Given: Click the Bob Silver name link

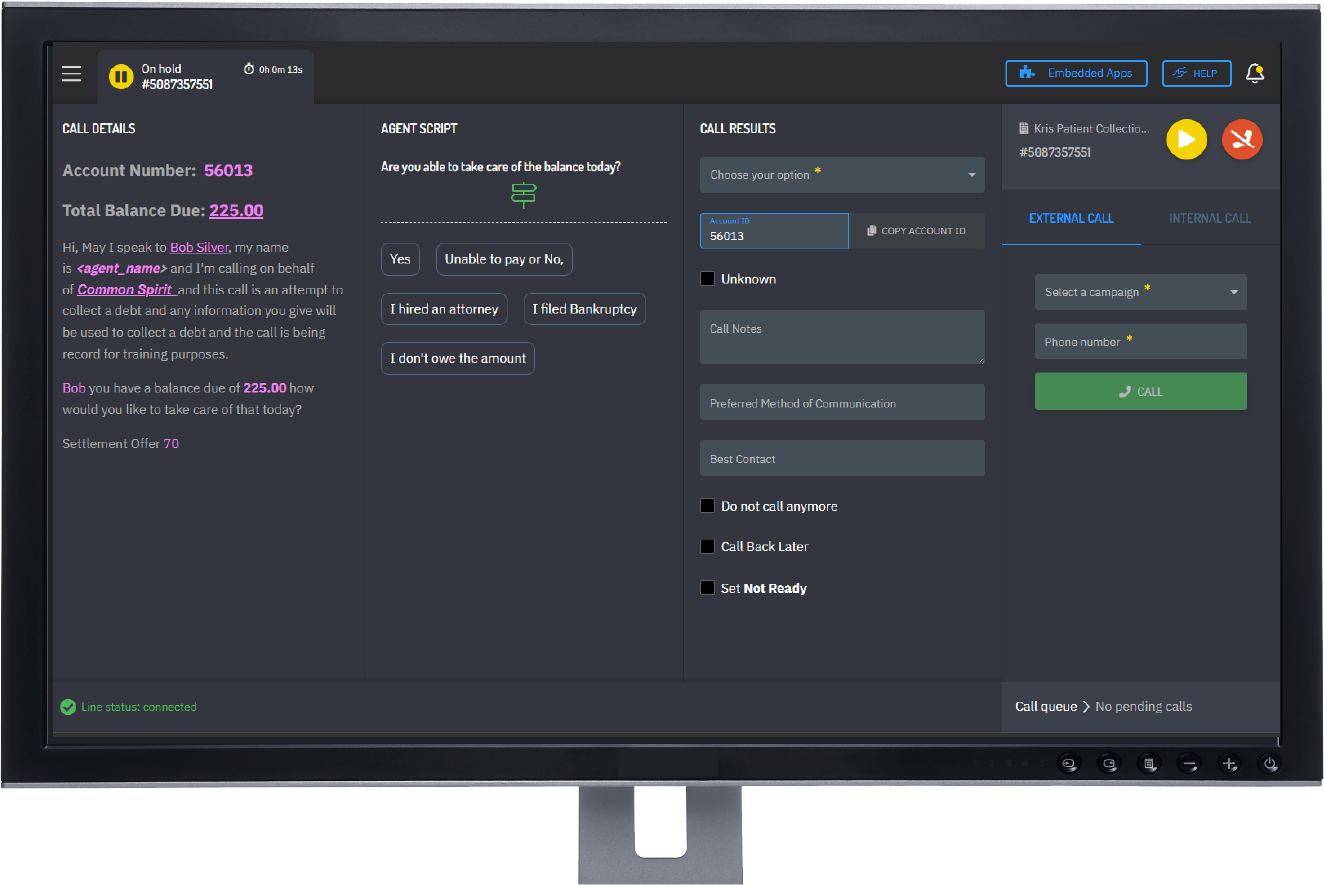Looking at the screenshot, I should point(199,247).
